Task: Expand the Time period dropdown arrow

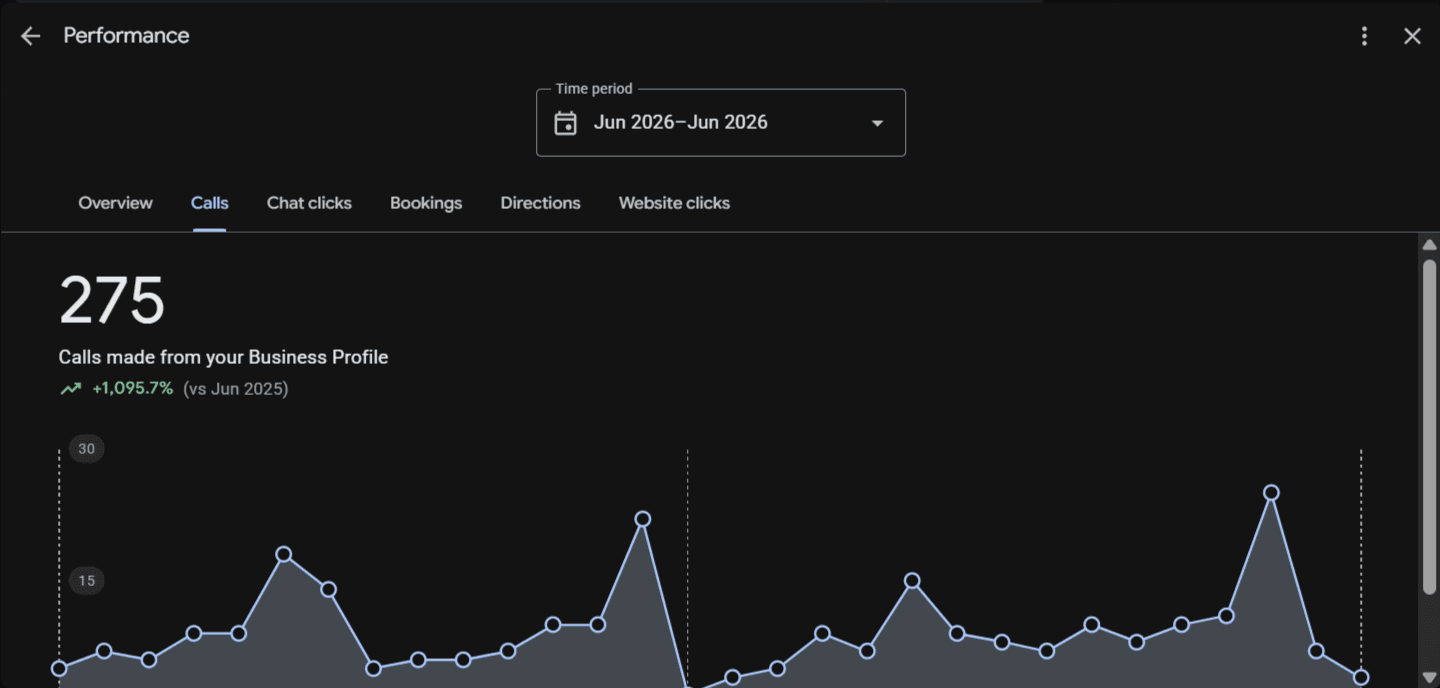Action: (x=877, y=123)
